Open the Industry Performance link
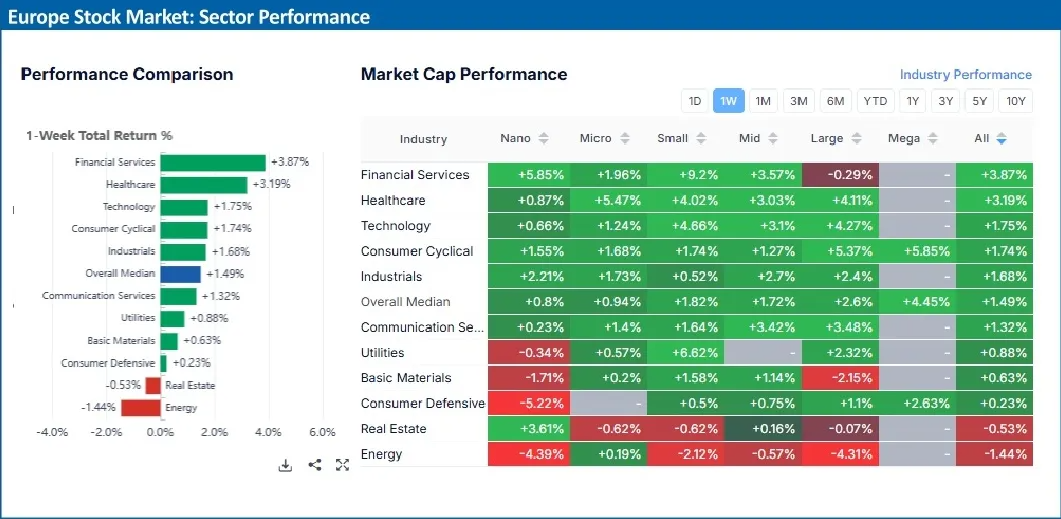 pos(965,75)
